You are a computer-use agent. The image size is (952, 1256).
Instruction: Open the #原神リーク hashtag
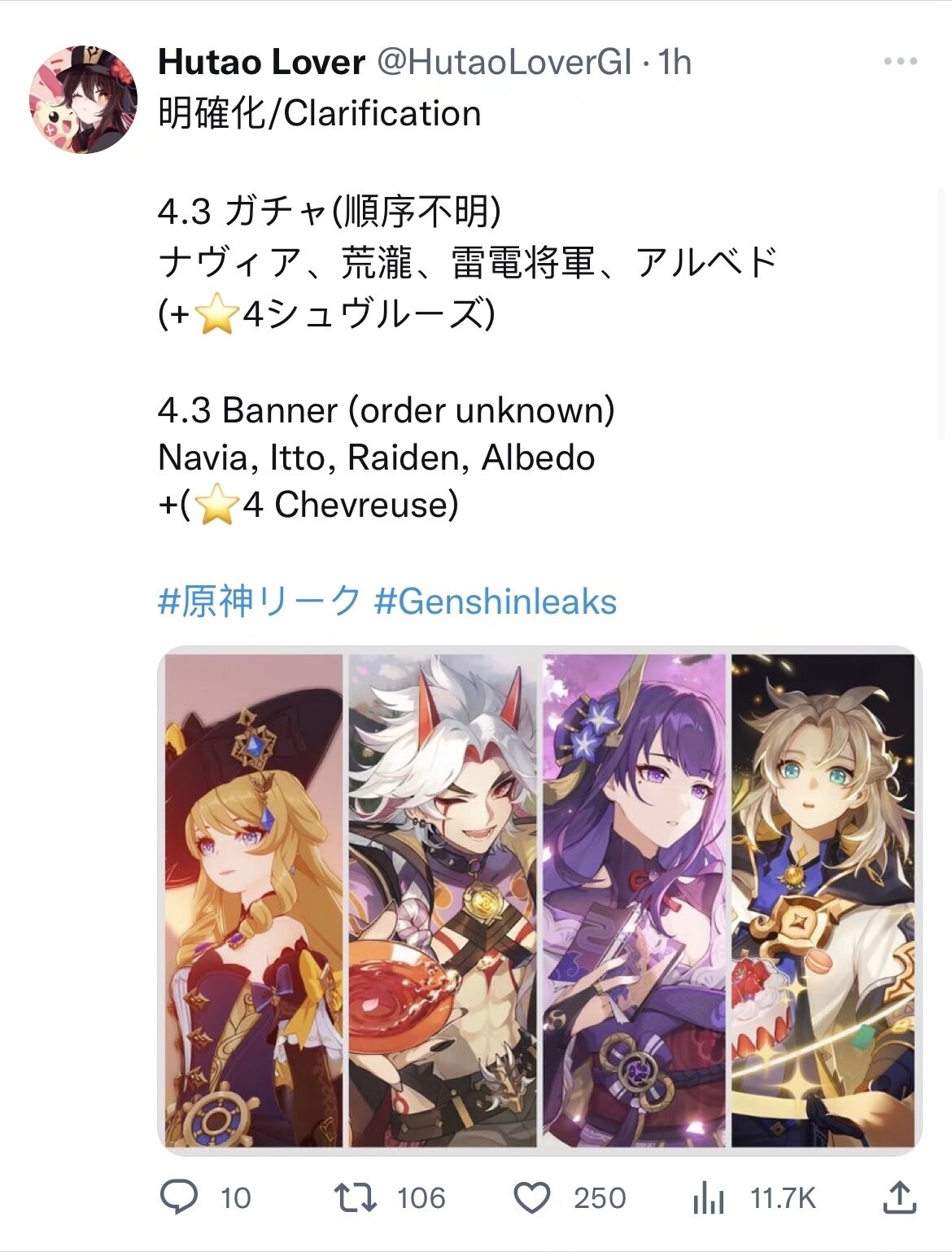[260, 602]
